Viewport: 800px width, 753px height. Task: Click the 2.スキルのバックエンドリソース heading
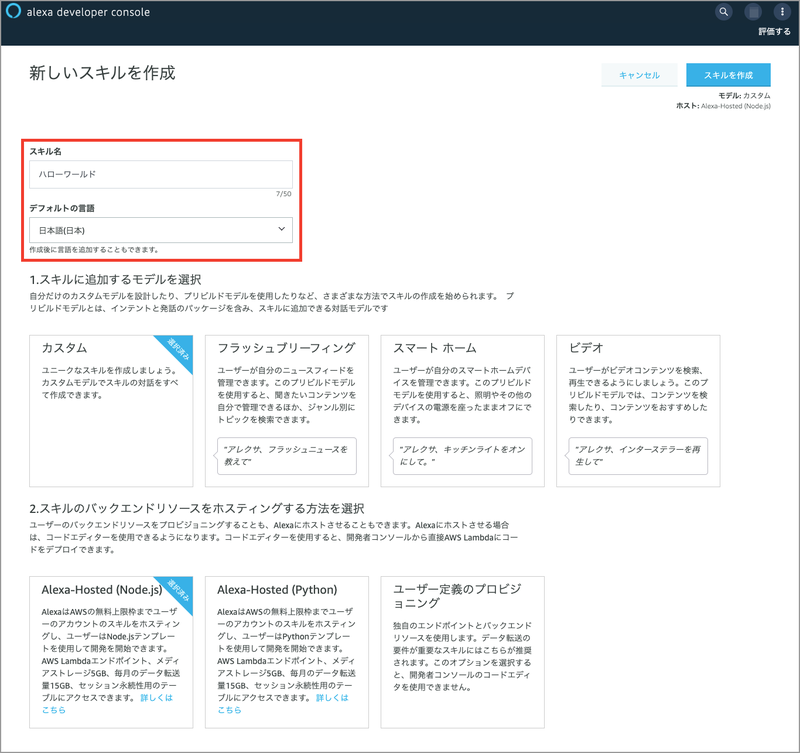tap(196, 509)
